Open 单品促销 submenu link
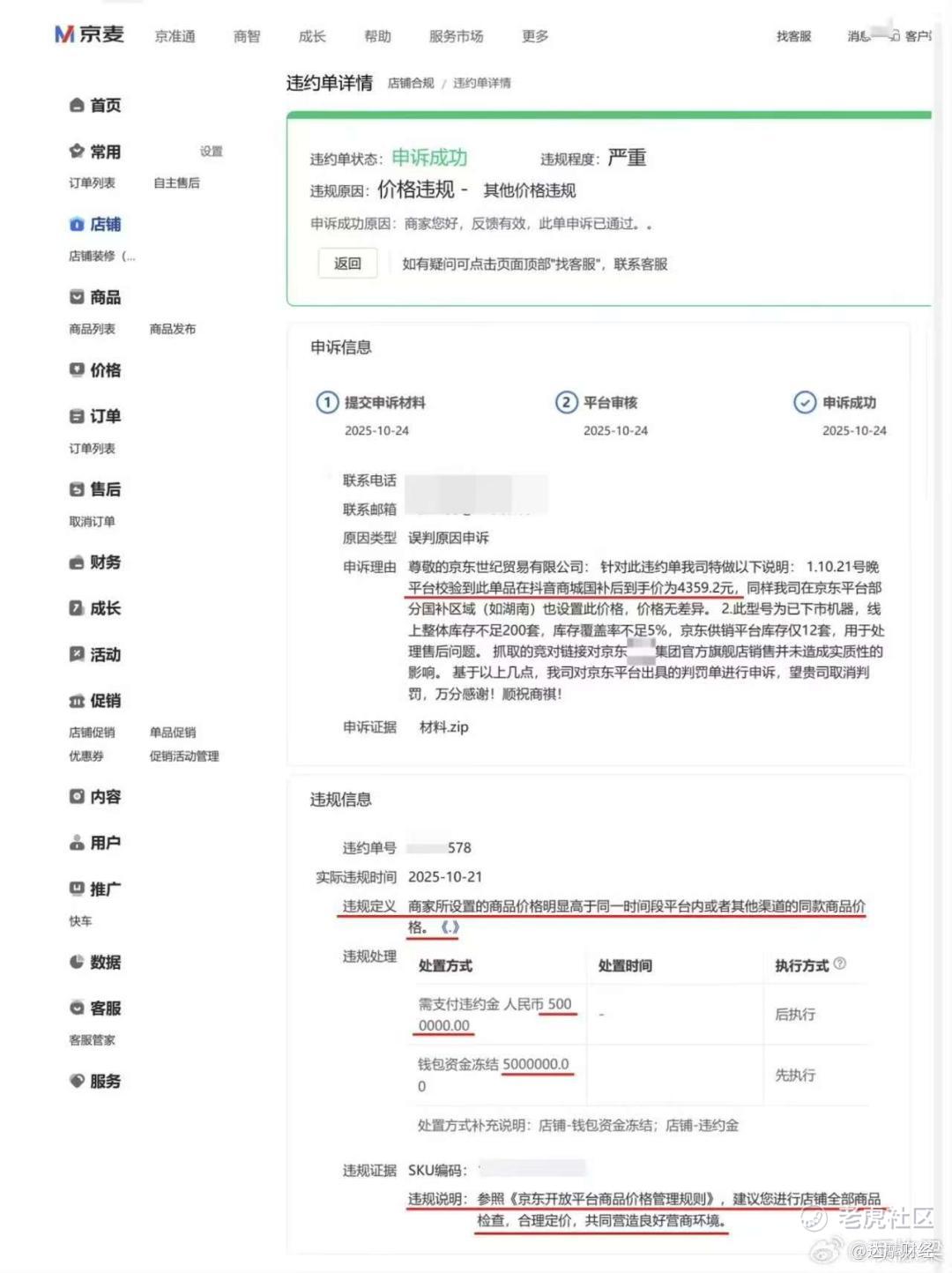 tap(173, 733)
